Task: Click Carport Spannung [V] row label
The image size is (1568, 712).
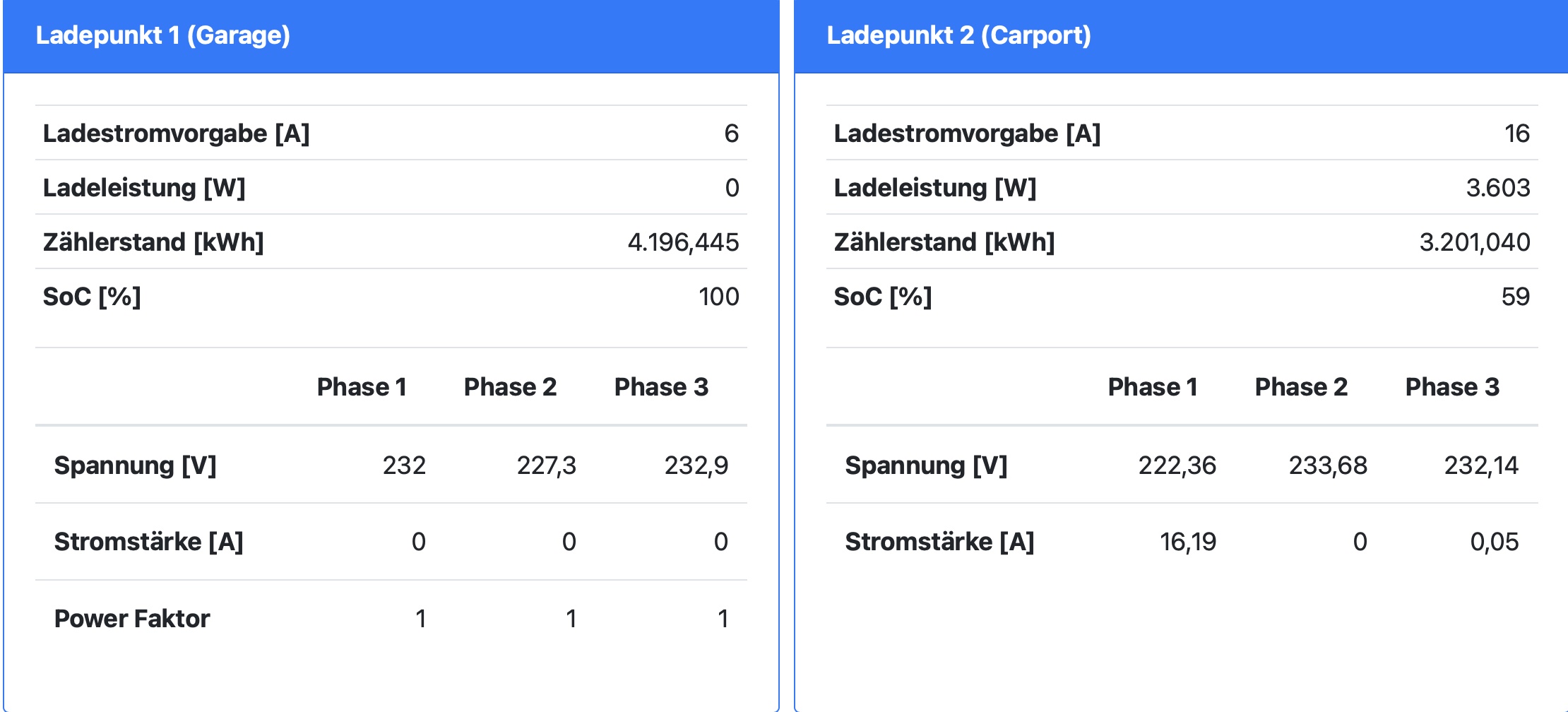Action: (926, 465)
